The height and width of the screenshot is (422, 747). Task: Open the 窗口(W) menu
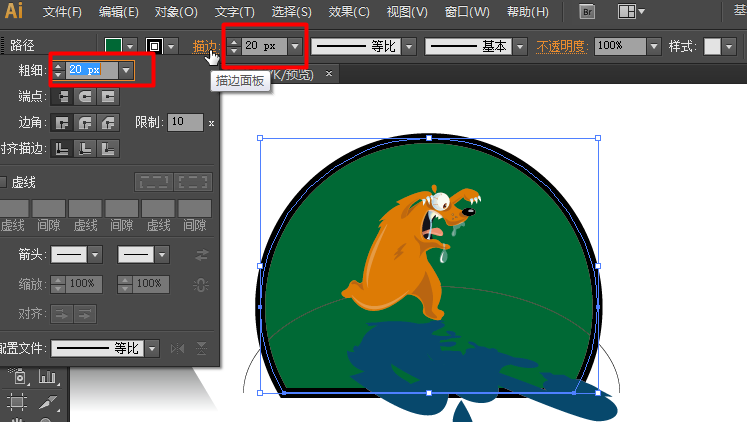click(467, 12)
